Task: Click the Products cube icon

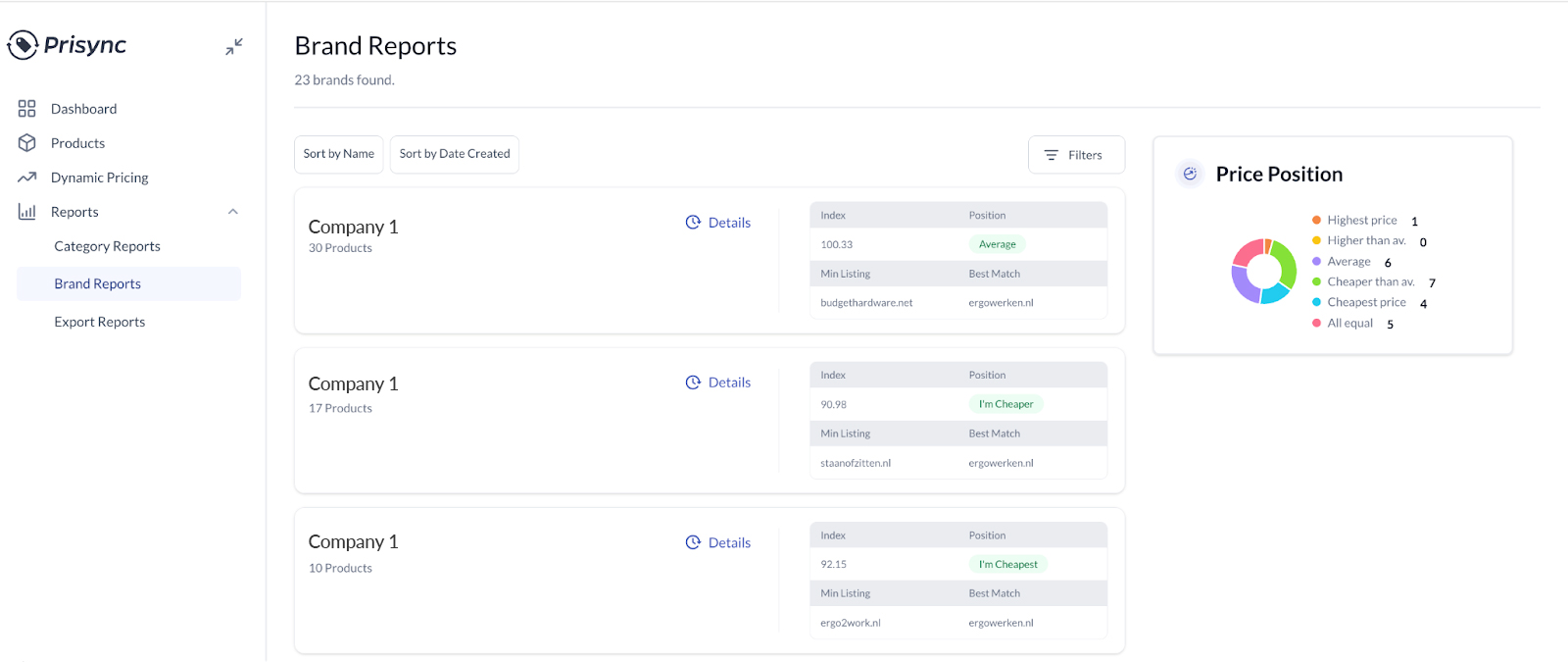Action: [27, 143]
